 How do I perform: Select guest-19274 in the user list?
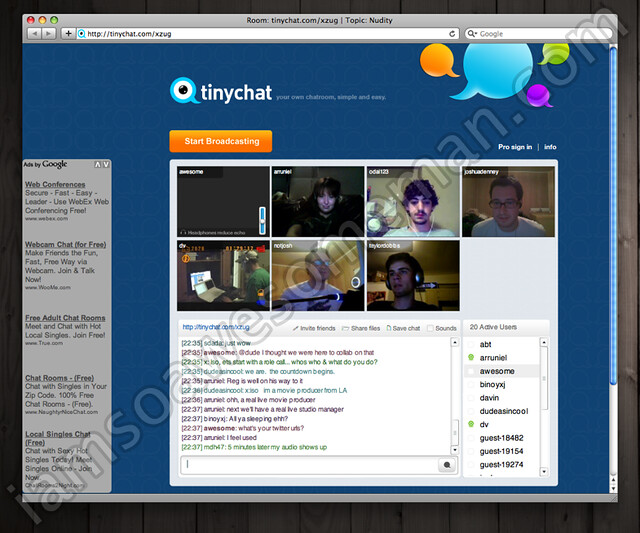[x=501, y=464]
